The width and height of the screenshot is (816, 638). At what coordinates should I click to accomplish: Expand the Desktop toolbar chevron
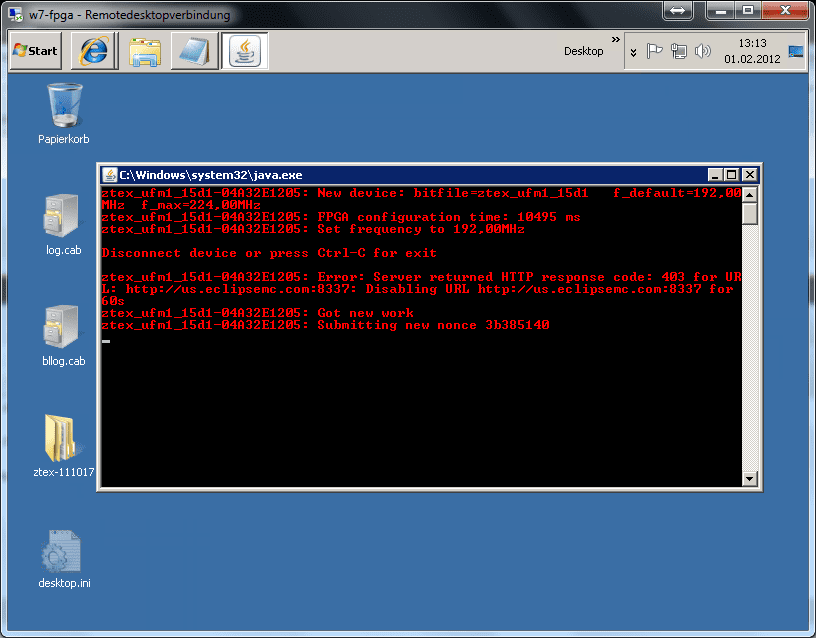(x=616, y=40)
